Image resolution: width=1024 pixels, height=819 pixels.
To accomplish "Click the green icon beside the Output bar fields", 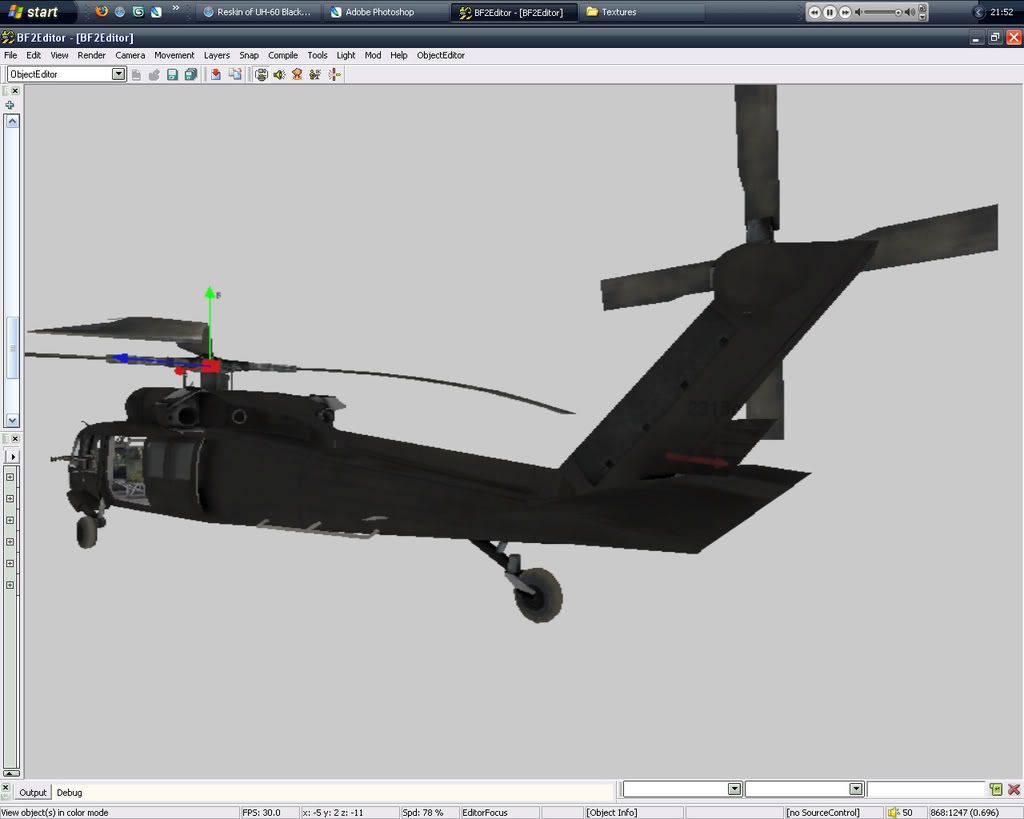I will [x=996, y=789].
